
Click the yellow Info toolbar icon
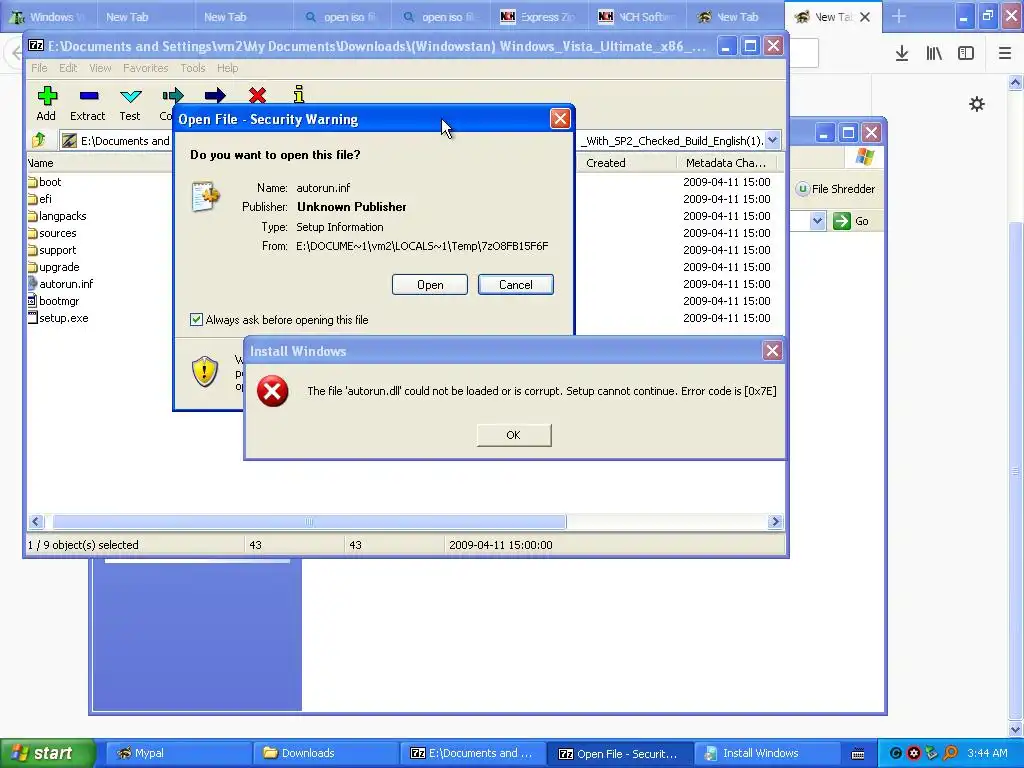coord(298,95)
